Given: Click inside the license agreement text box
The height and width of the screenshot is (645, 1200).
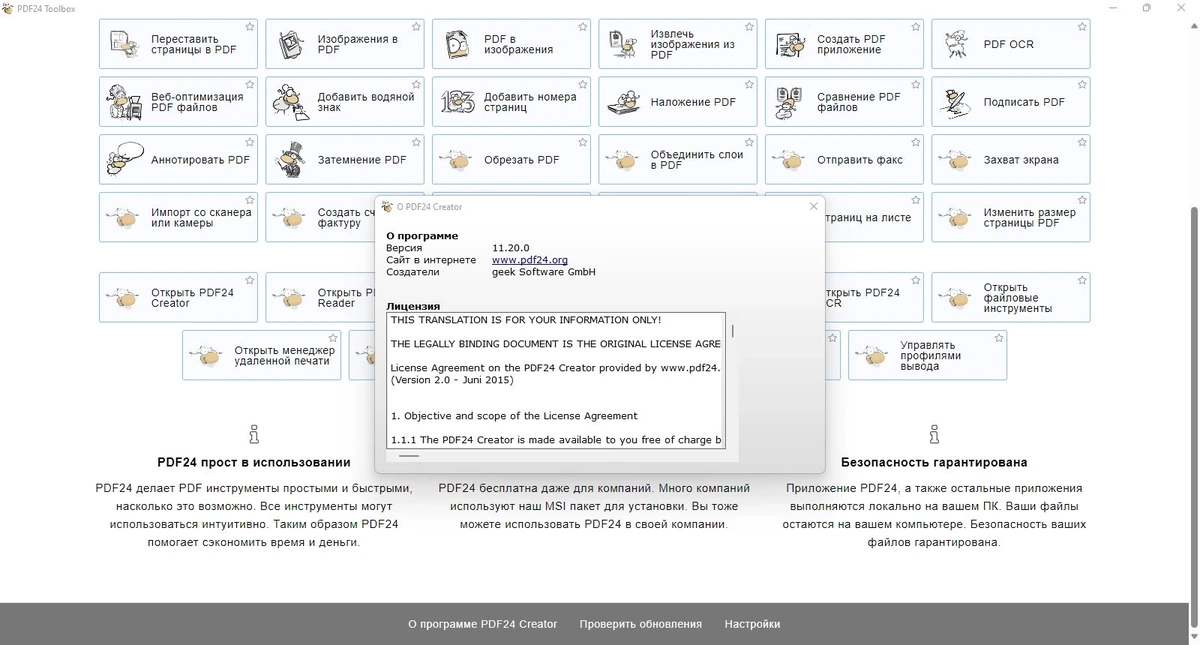Looking at the screenshot, I should pos(556,380).
